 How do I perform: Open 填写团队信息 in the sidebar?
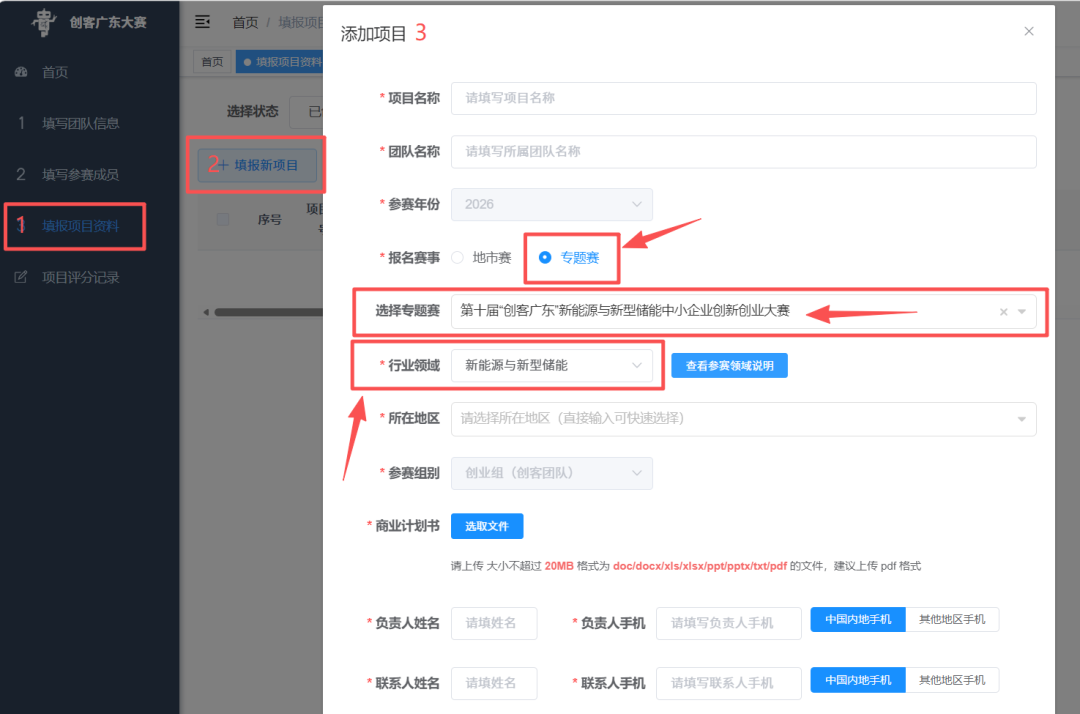(81, 123)
